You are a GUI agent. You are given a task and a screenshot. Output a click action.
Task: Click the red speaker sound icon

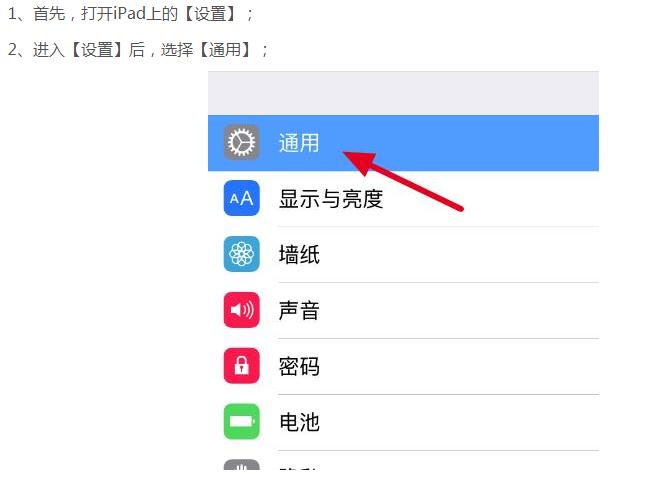[x=242, y=310]
